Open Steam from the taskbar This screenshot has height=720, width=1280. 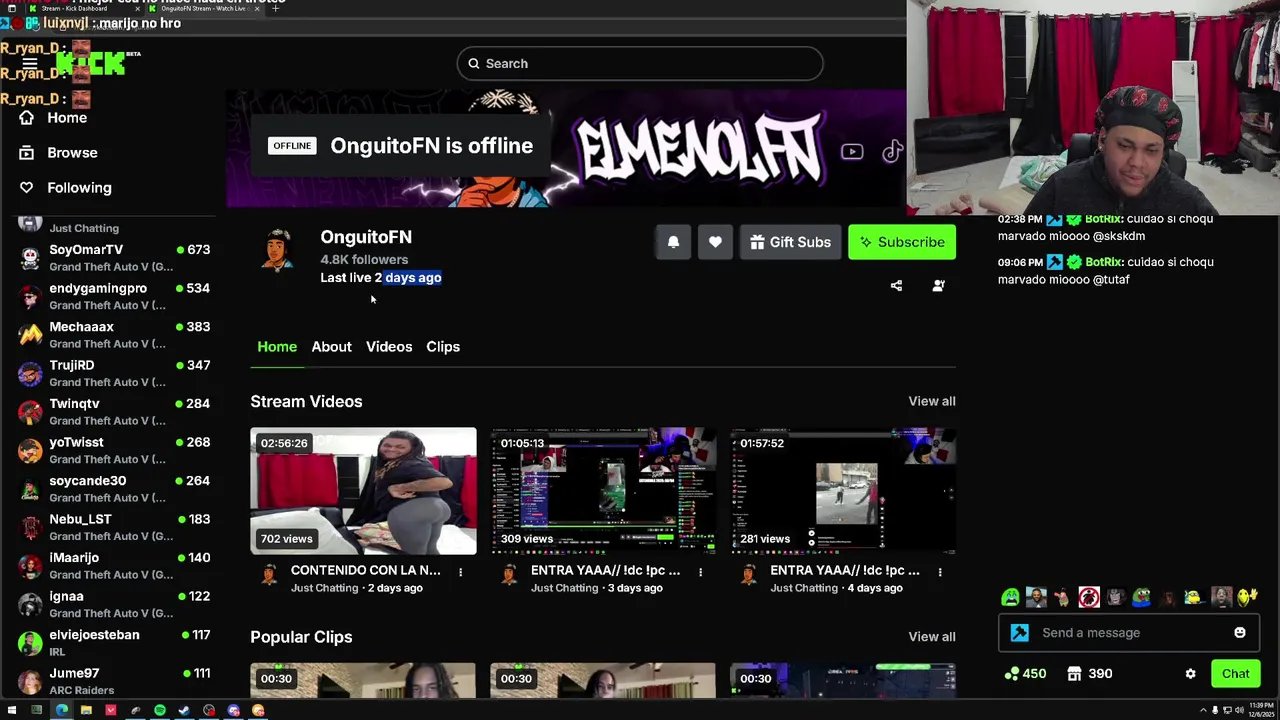coord(184,710)
